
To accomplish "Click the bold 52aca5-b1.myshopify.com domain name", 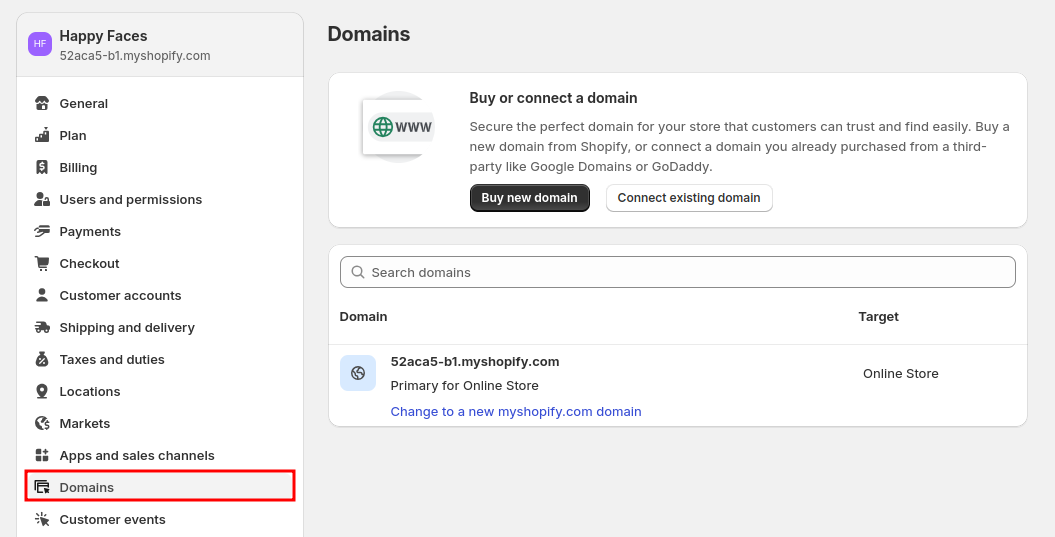I will tap(475, 361).
